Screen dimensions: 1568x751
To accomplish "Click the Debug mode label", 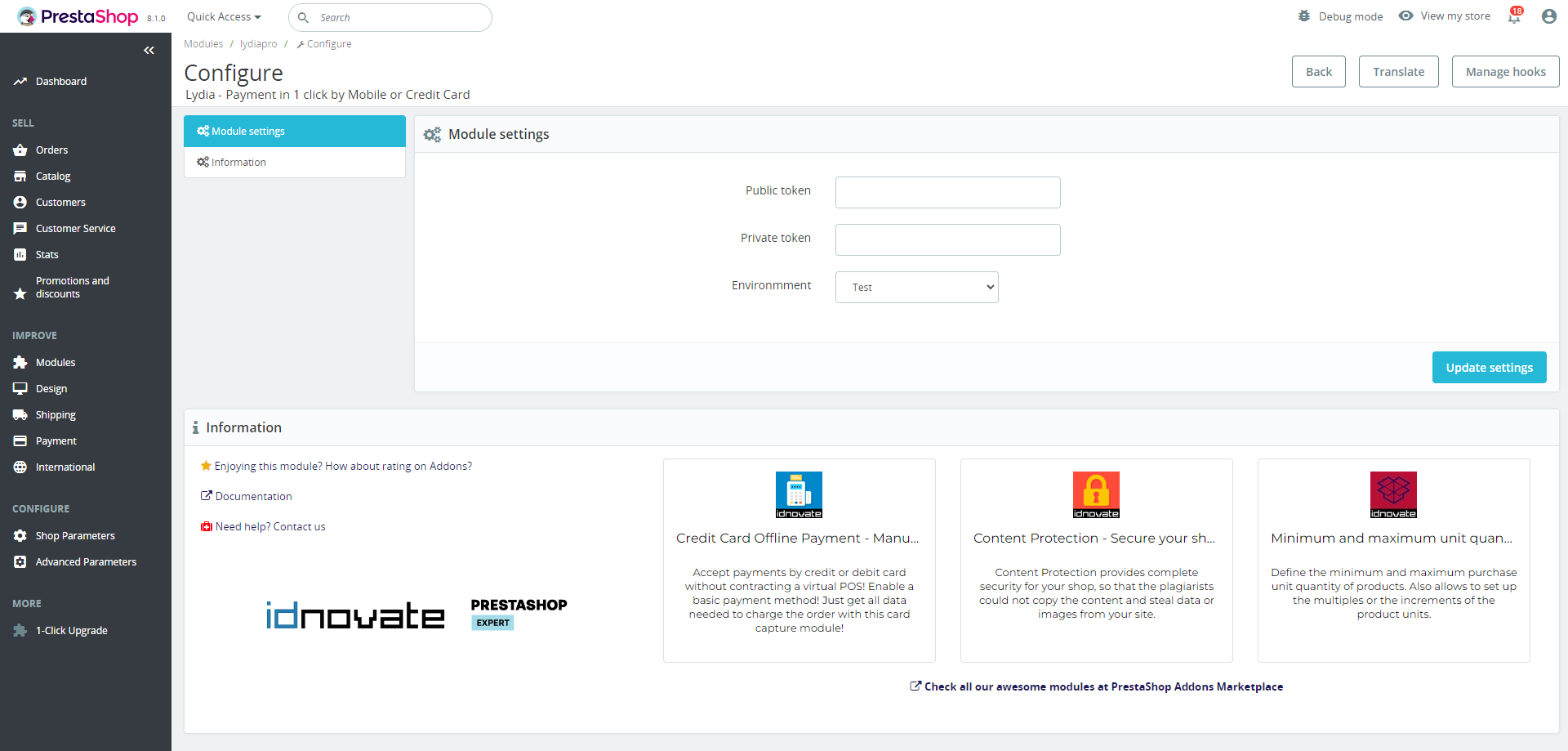I will pyautogui.click(x=1351, y=17).
